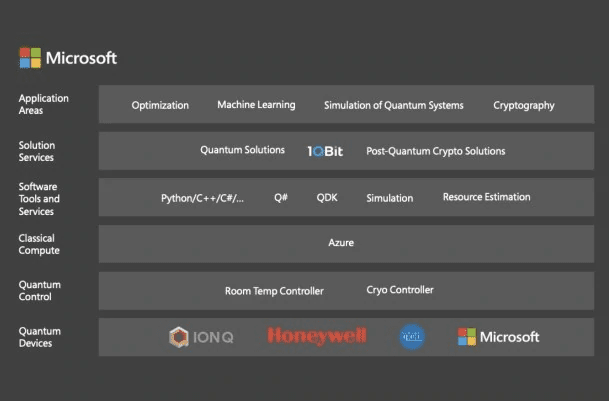Click the Python/C++/C#/... entry
The width and height of the screenshot is (609, 401).
click(202, 198)
